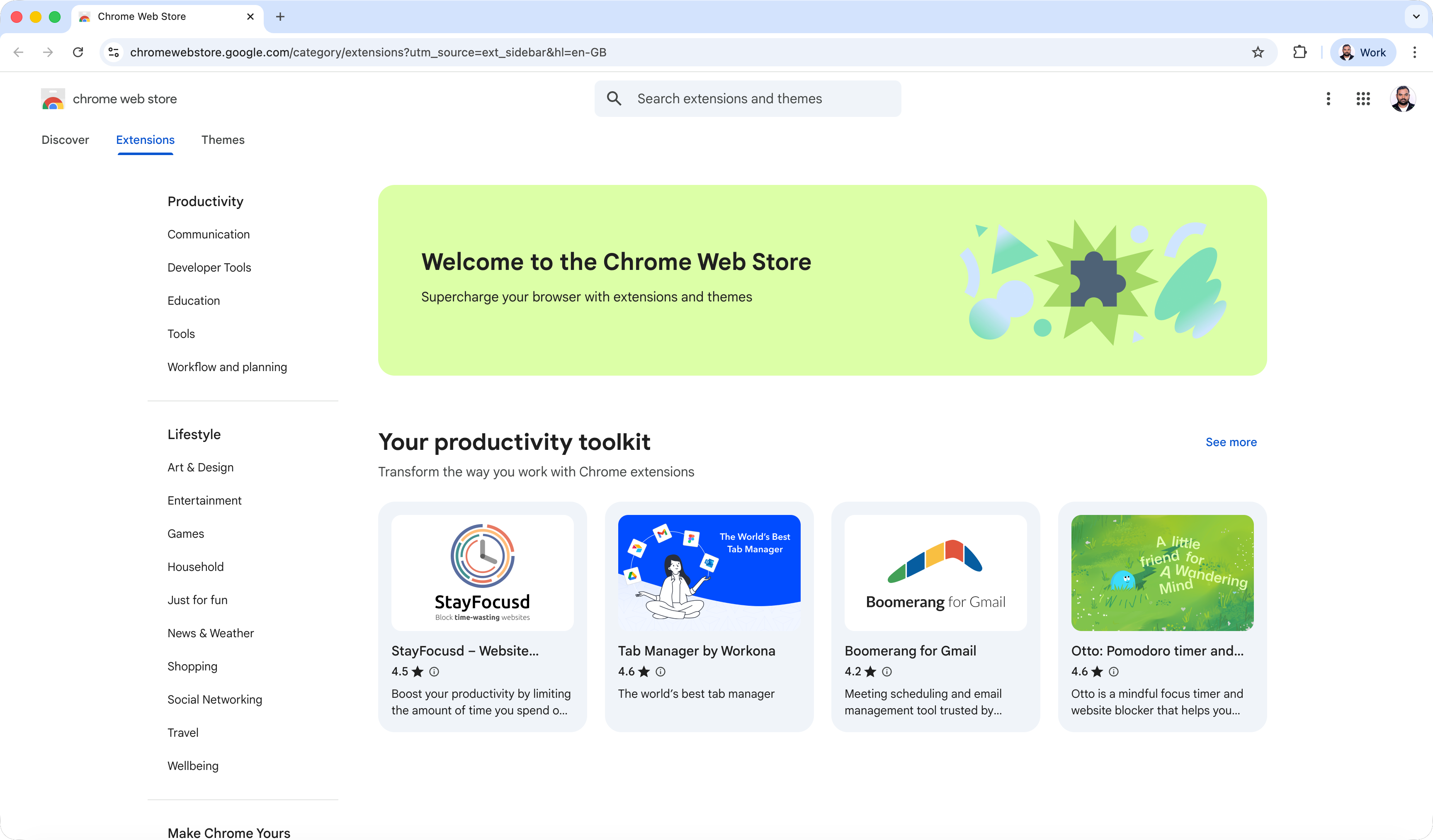The image size is (1433, 840).
Task: Click the site settings icon in address bar
Action: point(113,52)
